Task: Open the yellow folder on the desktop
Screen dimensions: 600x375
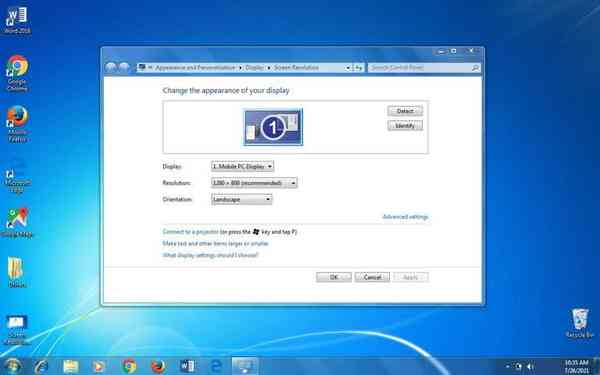Action: tap(17, 272)
